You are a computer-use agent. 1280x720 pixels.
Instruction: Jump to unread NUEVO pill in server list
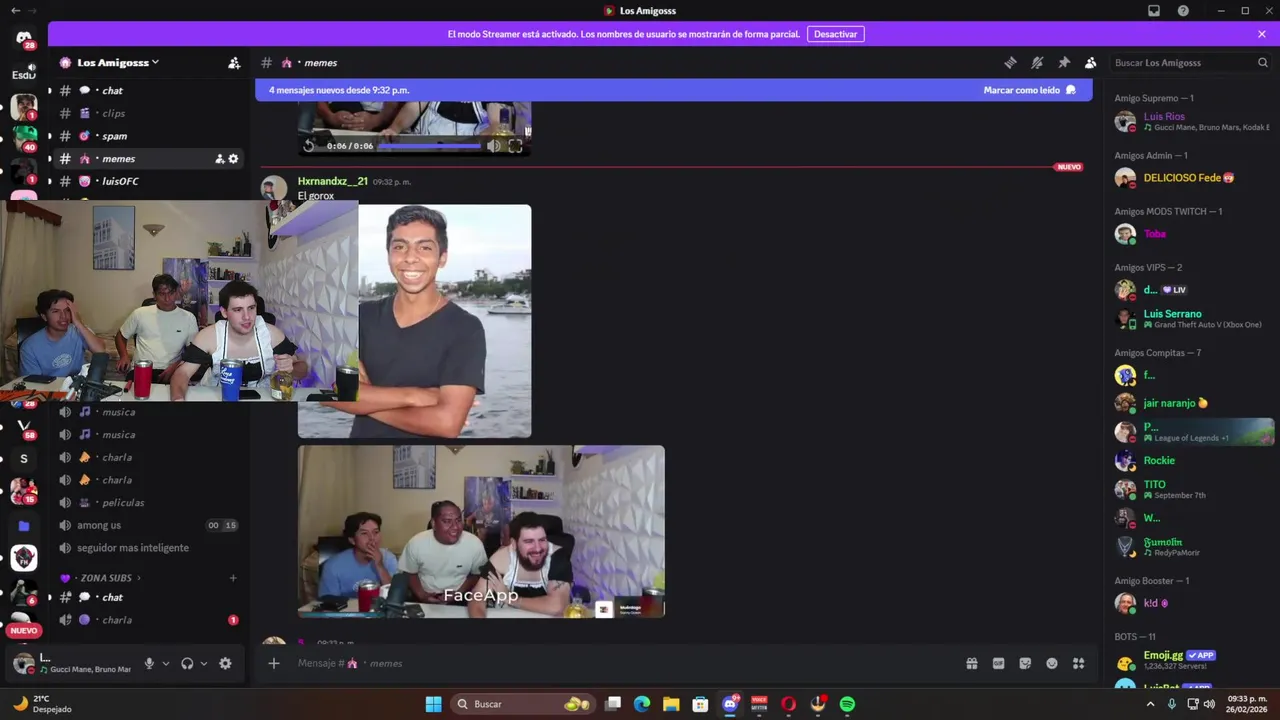point(24,630)
